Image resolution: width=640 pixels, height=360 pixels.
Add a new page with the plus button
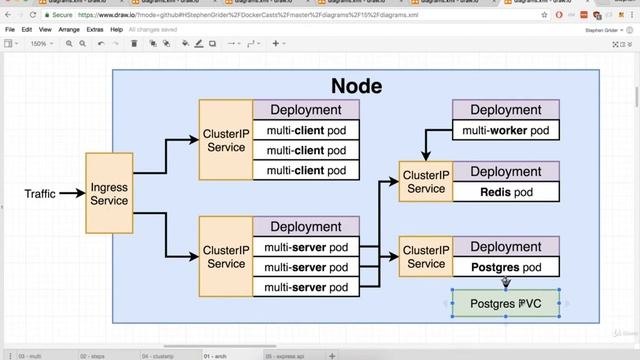click(332, 356)
